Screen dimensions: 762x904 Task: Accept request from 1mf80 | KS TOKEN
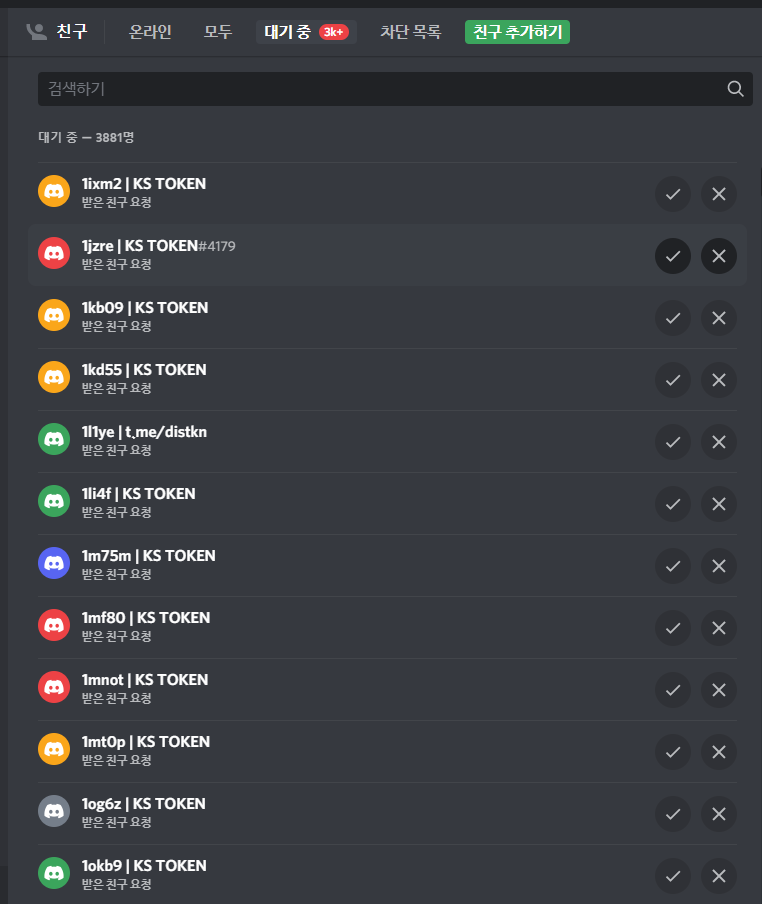point(673,628)
